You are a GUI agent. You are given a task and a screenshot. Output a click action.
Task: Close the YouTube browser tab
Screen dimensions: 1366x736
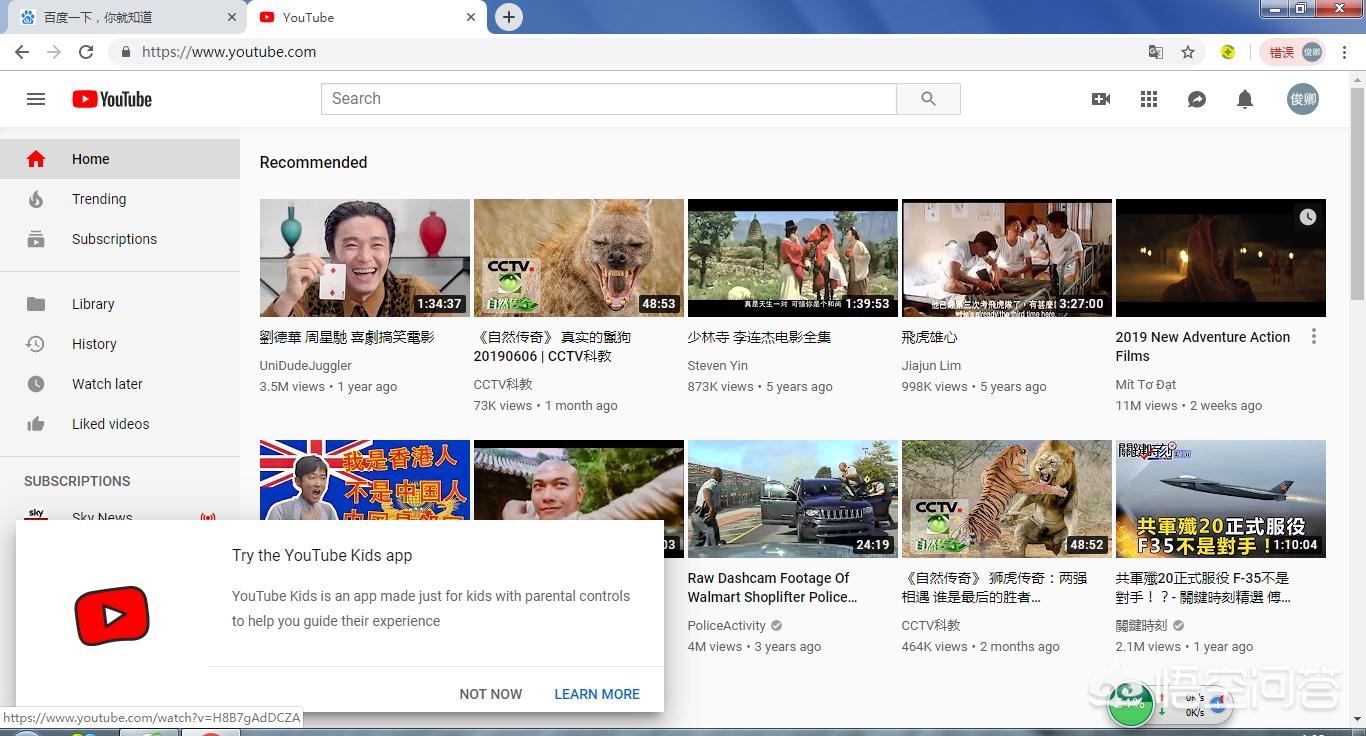[472, 17]
